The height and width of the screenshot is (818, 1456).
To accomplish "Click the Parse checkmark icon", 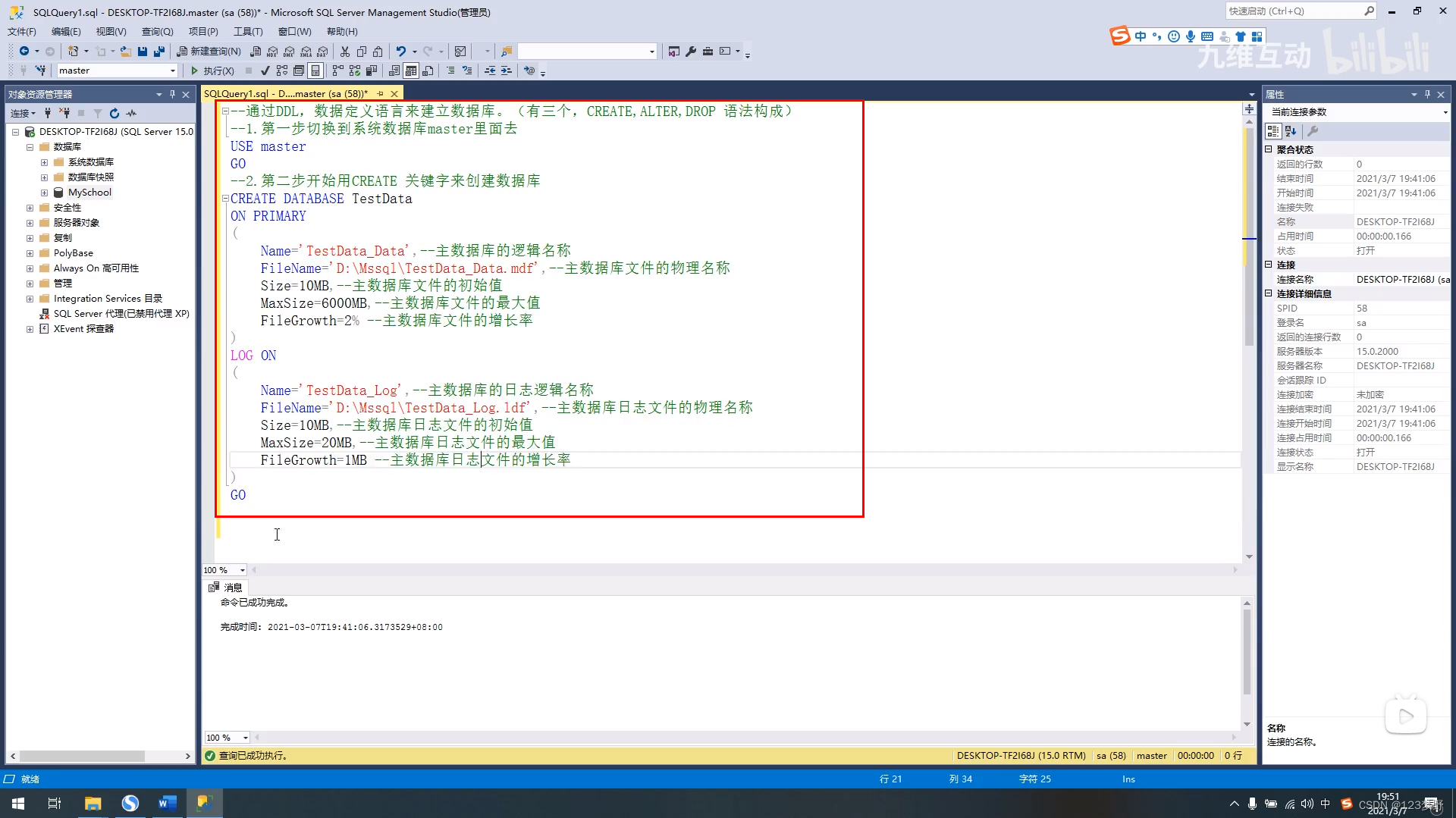I will point(265,71).
